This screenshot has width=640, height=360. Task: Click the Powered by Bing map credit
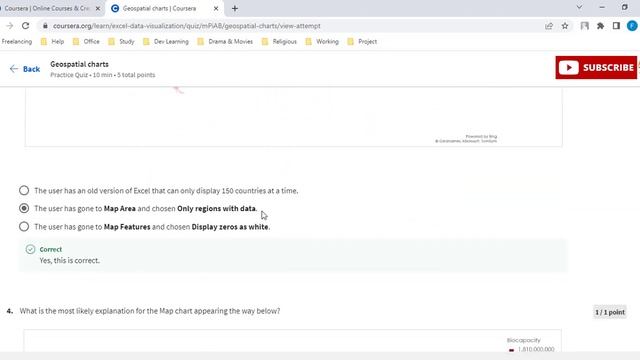(x=481, y=136)
